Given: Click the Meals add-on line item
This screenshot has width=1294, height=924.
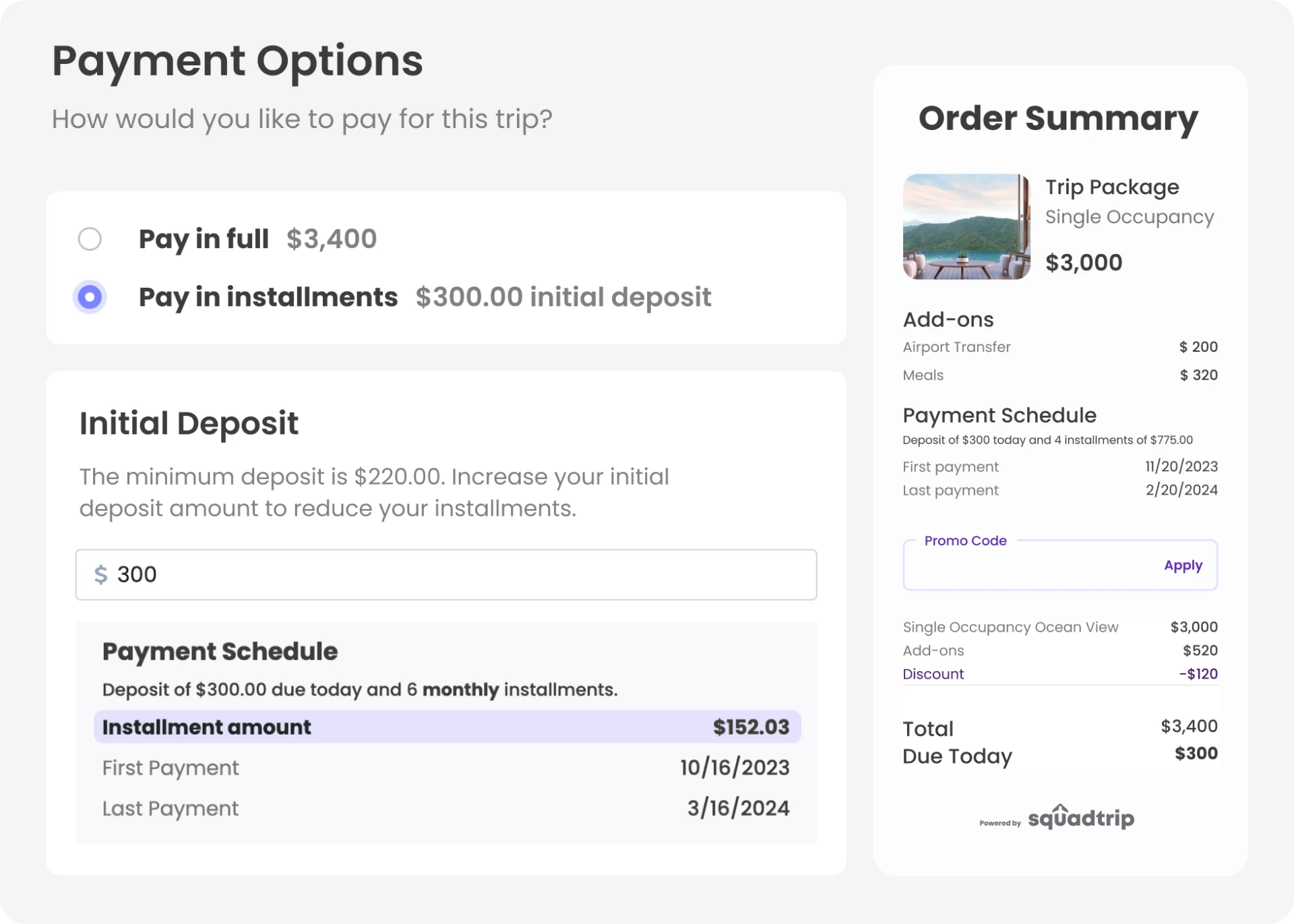Looking at the screenshot, I should 923,375.
